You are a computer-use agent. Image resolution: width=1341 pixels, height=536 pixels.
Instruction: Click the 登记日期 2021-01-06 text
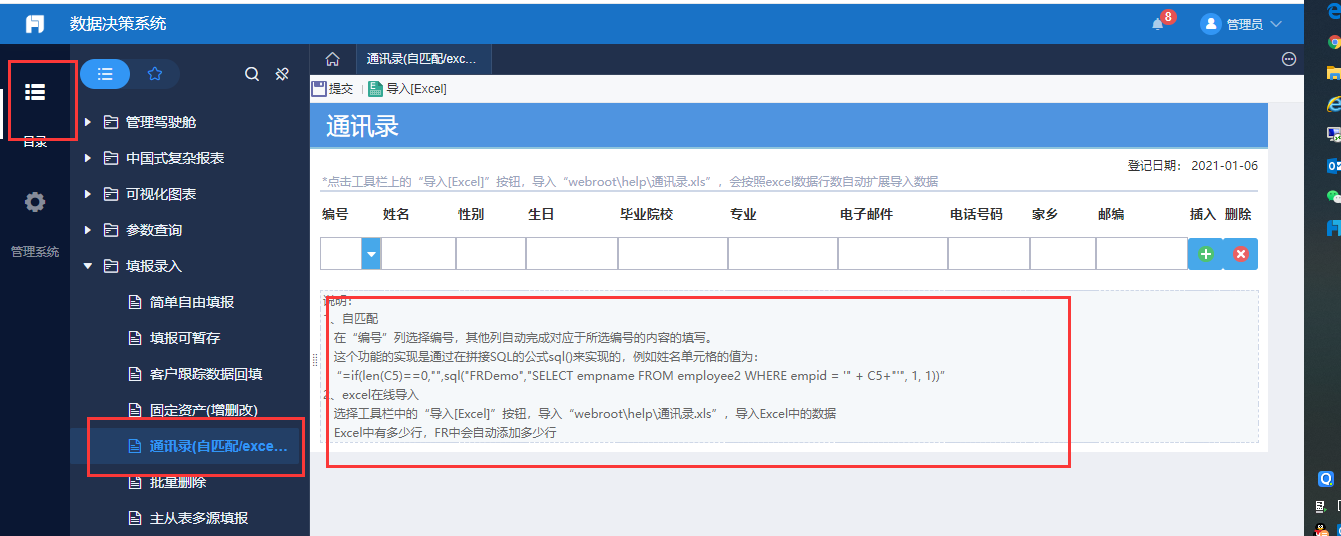[x=1193, y=166]
